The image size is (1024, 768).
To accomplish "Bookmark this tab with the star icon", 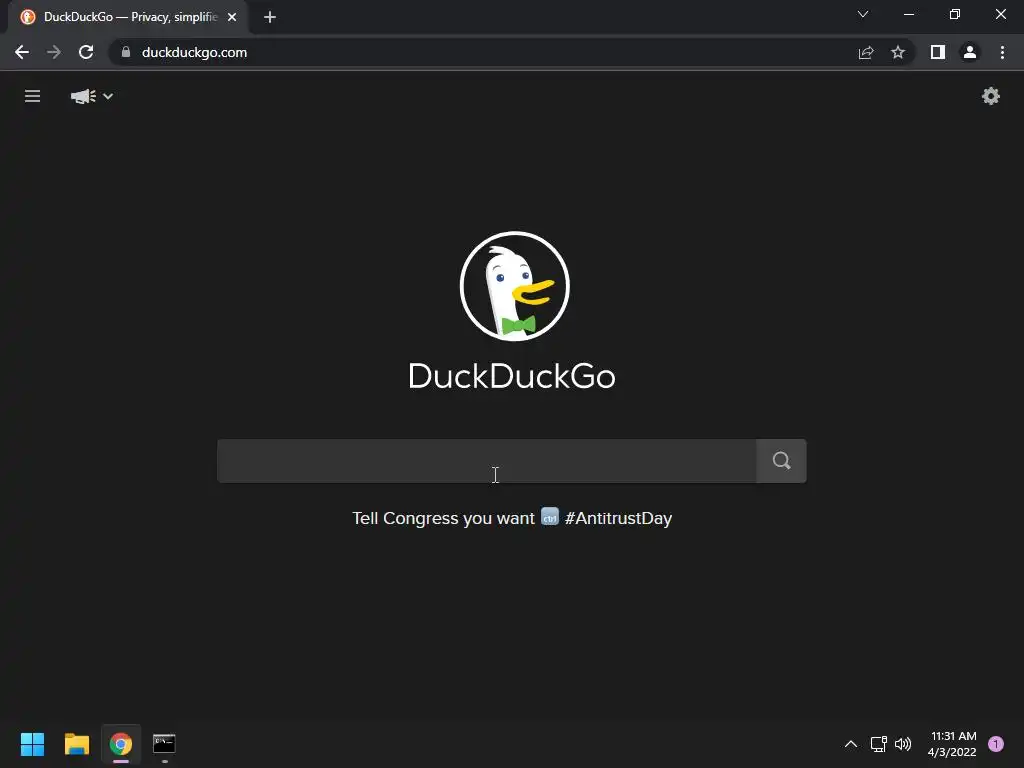I will click(x=898, y=52).
